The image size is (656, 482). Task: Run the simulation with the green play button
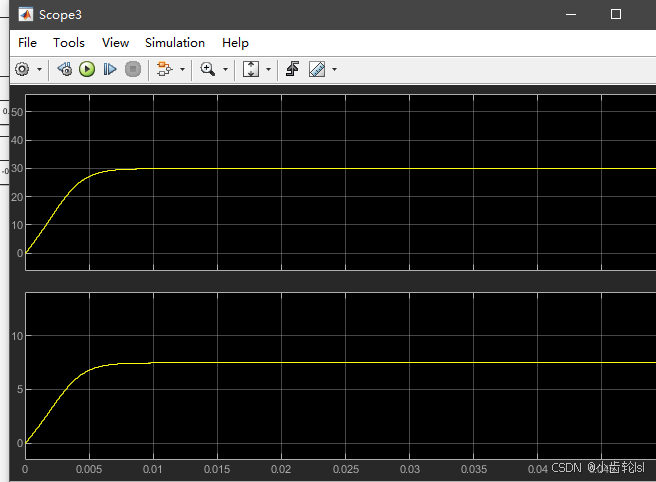[87, 69]
